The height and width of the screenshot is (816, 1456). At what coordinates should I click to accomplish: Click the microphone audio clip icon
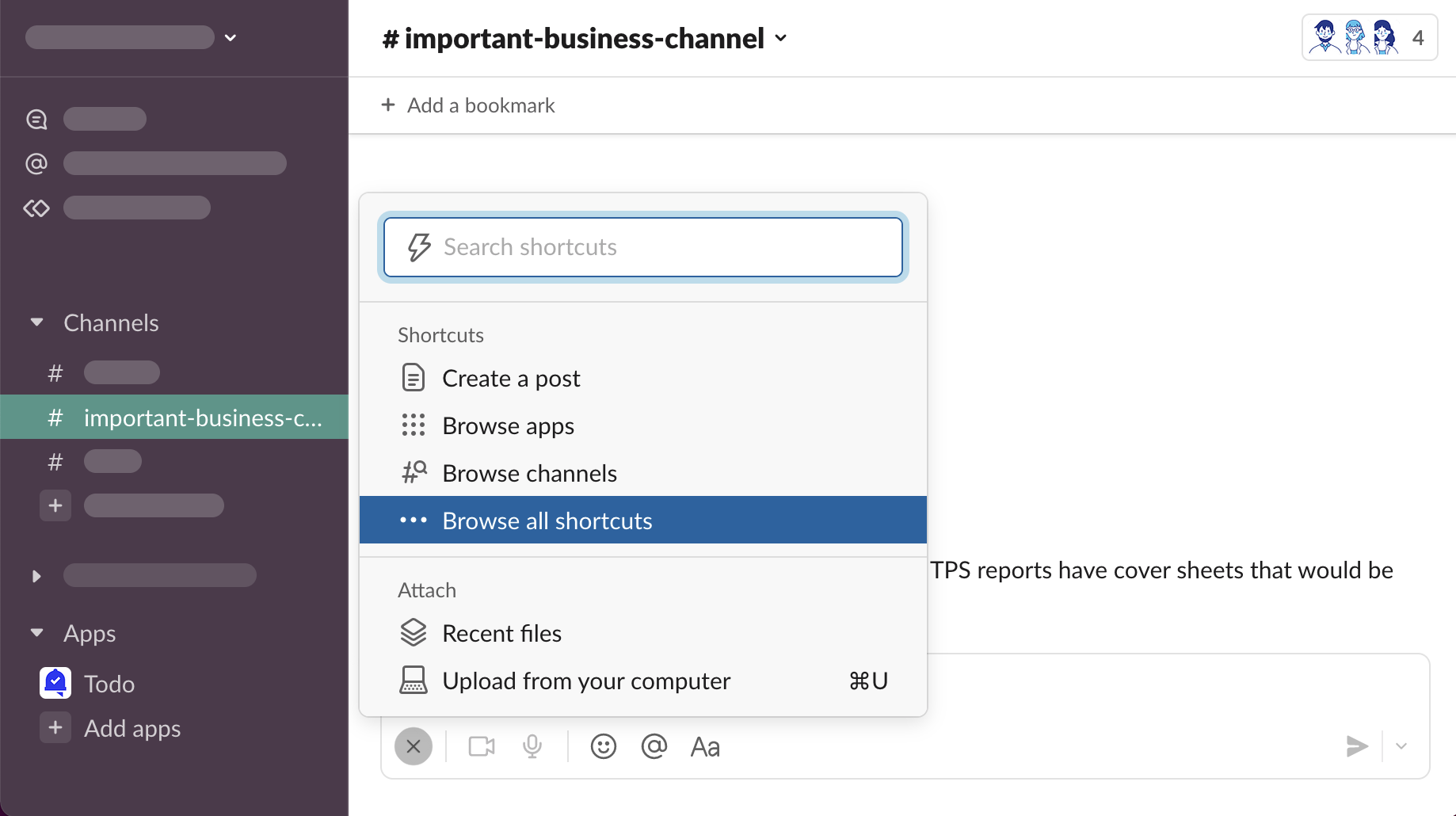coord(532,746)
